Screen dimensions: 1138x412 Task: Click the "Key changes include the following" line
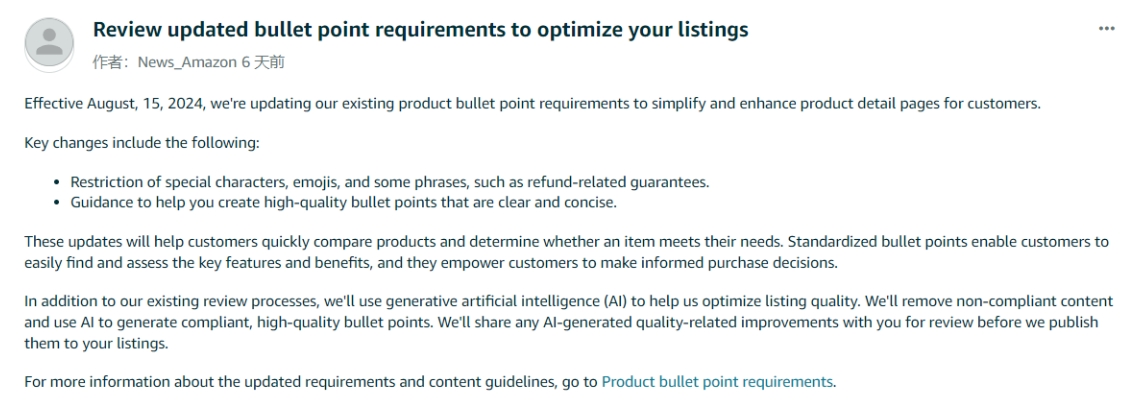point(142,143)
